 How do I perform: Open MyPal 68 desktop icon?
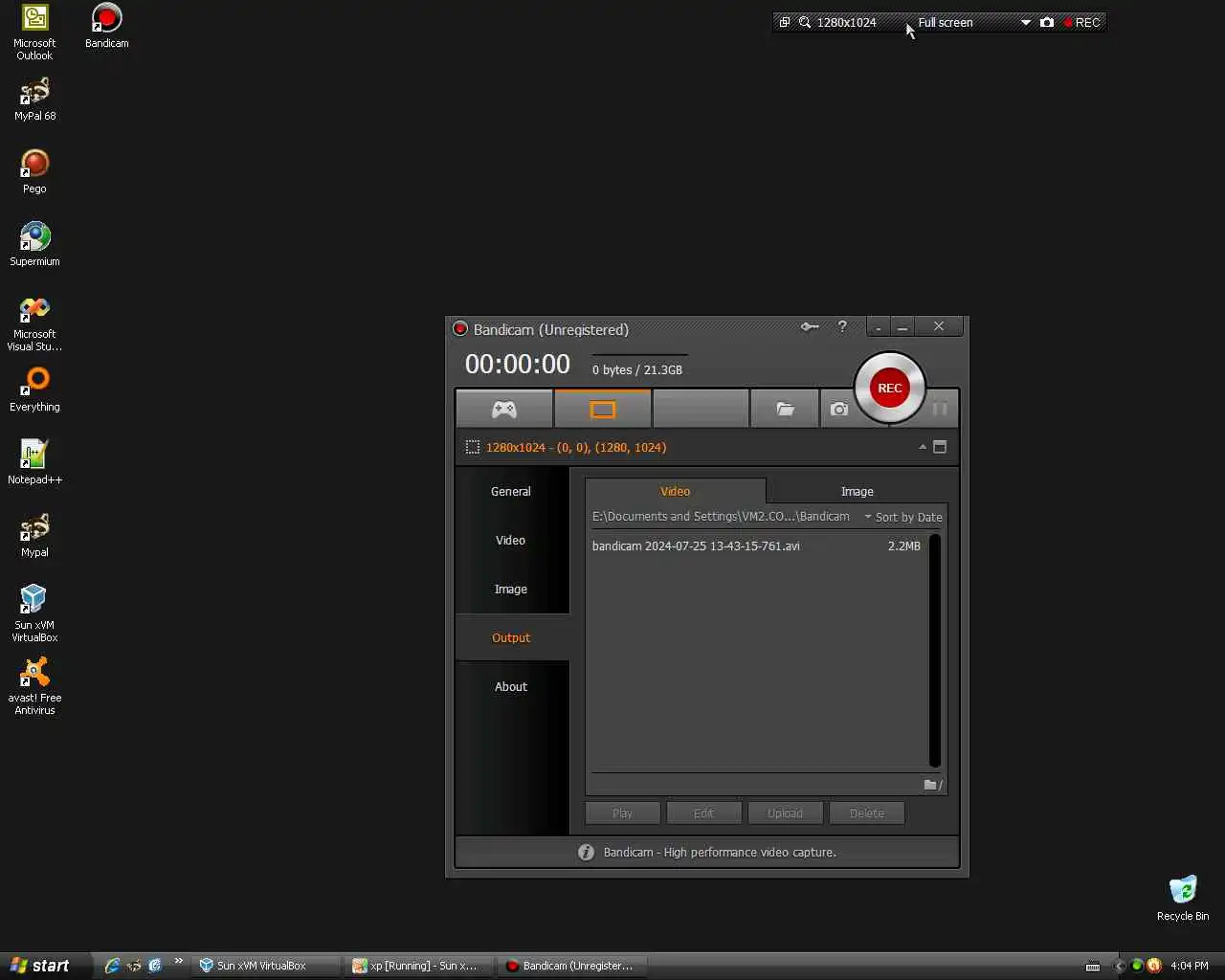click(34, 100)
